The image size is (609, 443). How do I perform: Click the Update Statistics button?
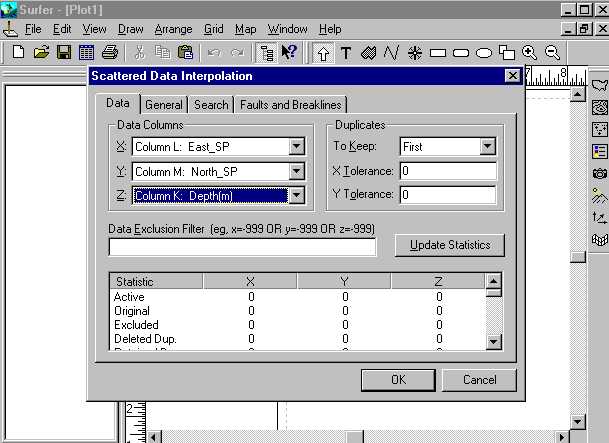coord(450,245)
